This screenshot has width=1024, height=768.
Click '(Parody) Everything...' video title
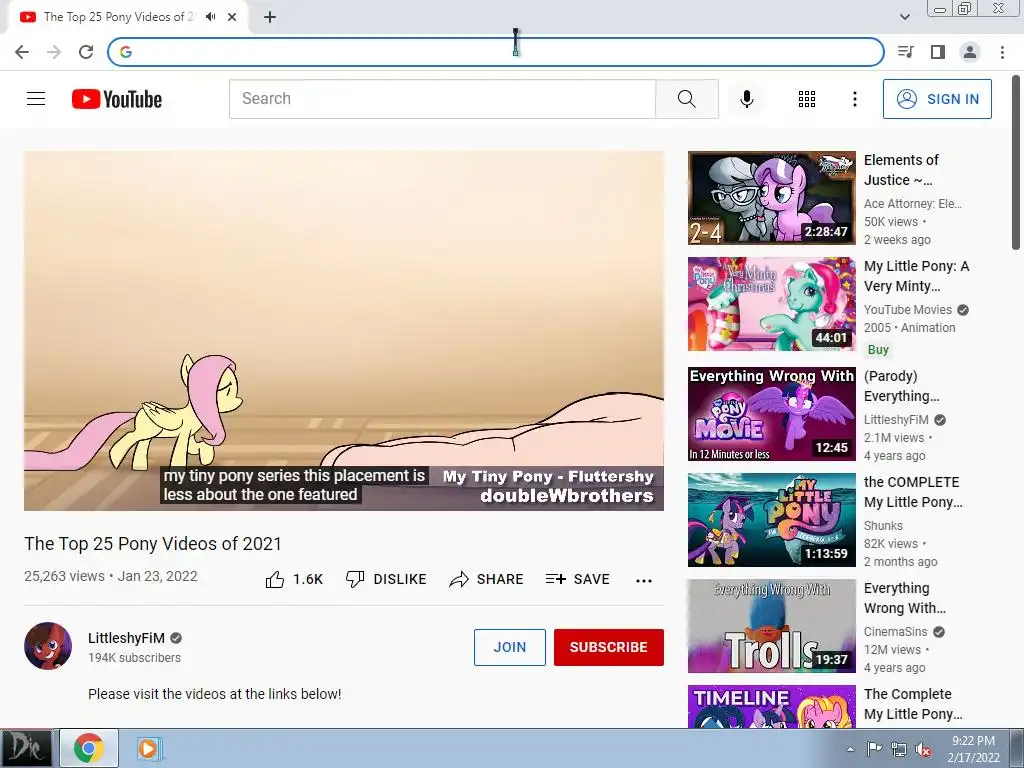click(901, 386)
